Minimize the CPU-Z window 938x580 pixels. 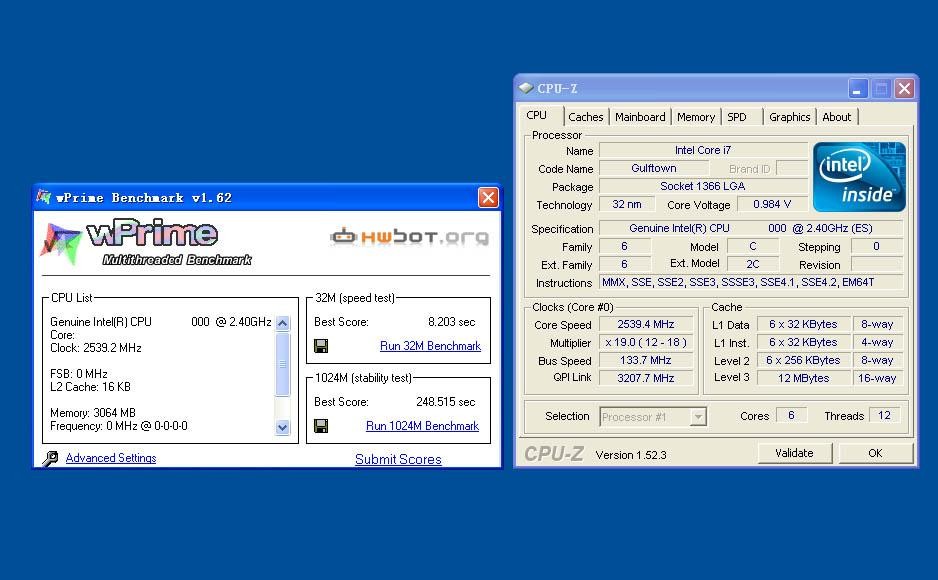click(x=858, y=88)
